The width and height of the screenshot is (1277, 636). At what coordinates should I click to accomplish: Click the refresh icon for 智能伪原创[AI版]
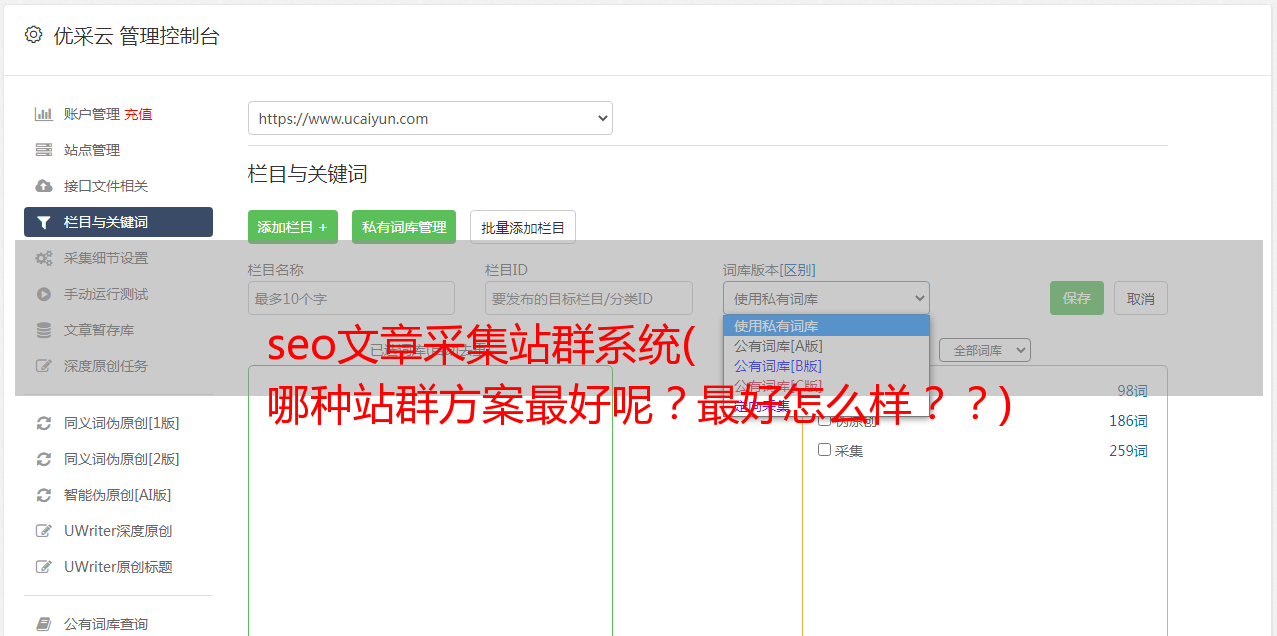point(44,495)
